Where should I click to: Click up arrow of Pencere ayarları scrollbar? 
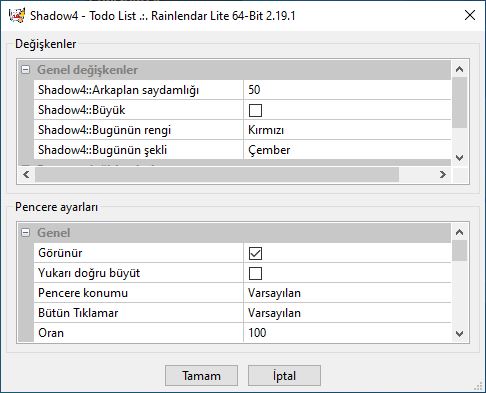coord(459,232)
